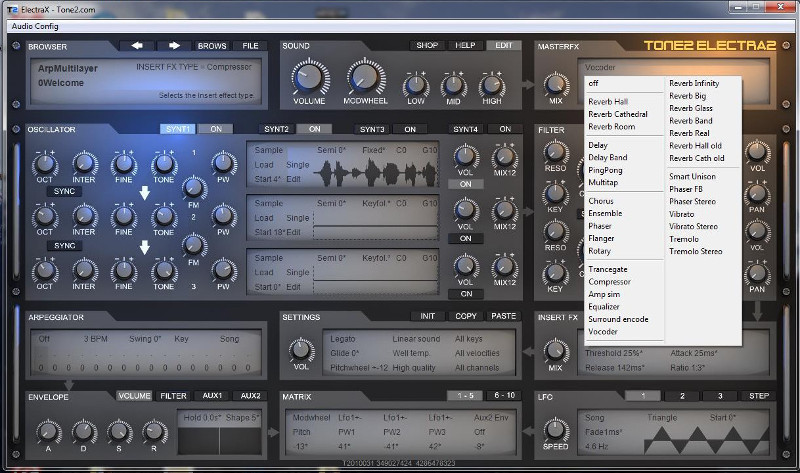The image size is (800, 473).
Task: Adjust the far-right top VOL knob
Action: (757, 152)
